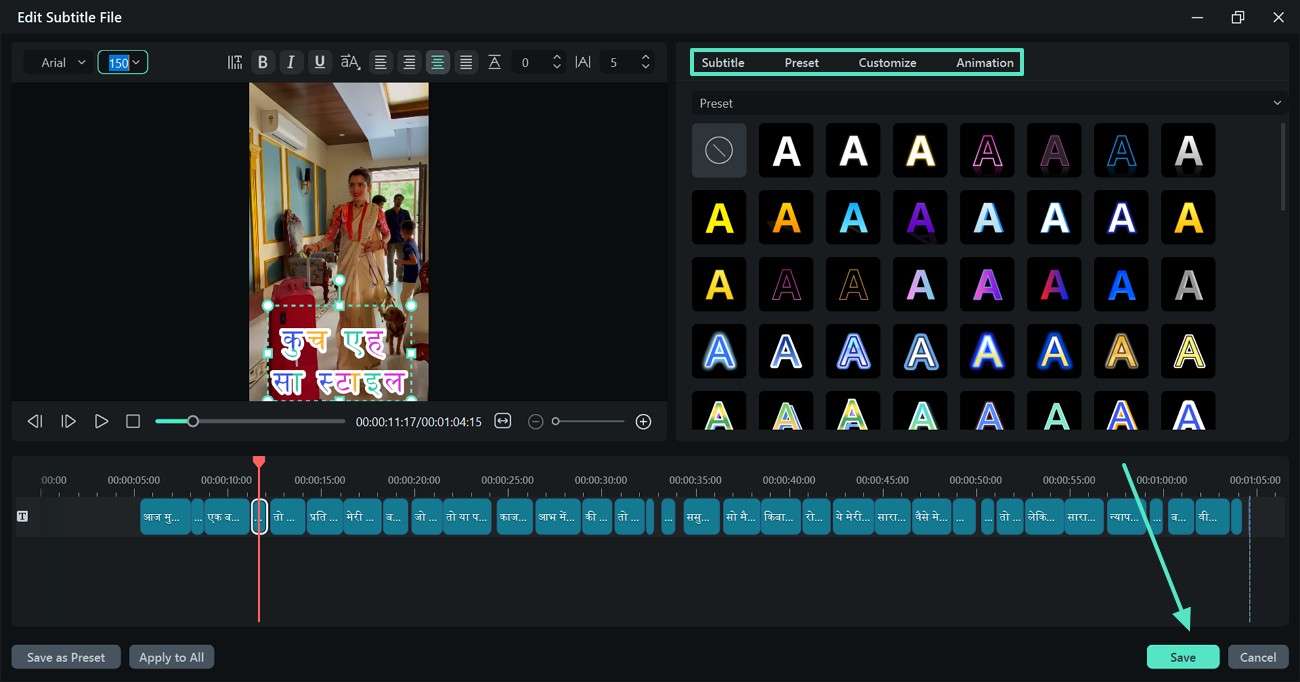Click the line spacing icon
1300x682 pixels.
click(494, 62)
